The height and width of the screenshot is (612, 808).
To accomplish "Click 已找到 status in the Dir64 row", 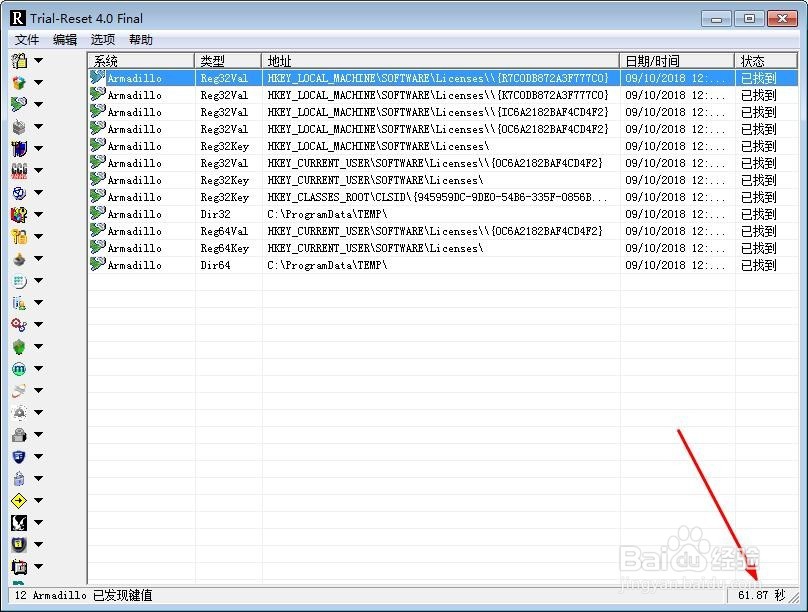I will (x=759, y=265).
